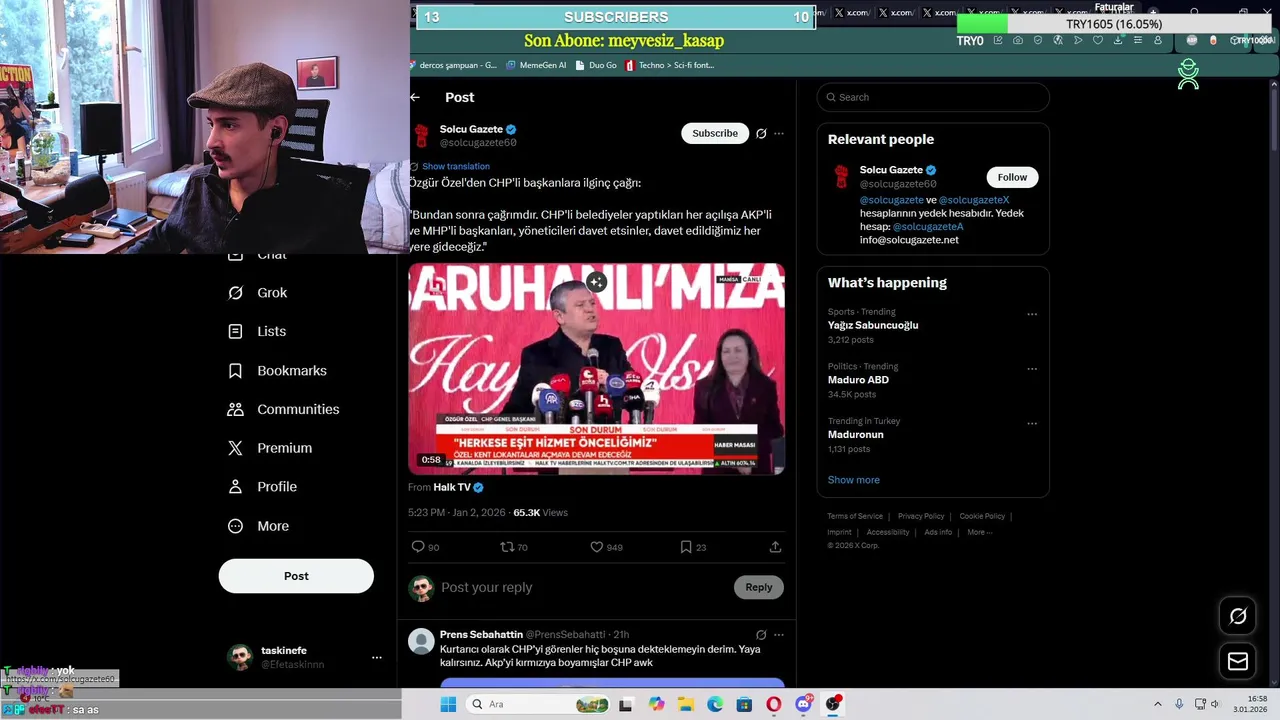Click the shield icon in the browser toolbar
This screenshot has height=720, width=1280.
tap(1038, 40)
